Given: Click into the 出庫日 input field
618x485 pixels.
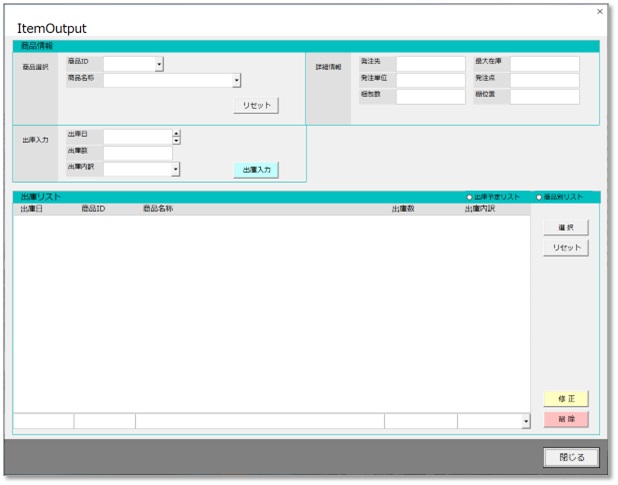Looking at the screenshot, I should [x=138, y=137].
